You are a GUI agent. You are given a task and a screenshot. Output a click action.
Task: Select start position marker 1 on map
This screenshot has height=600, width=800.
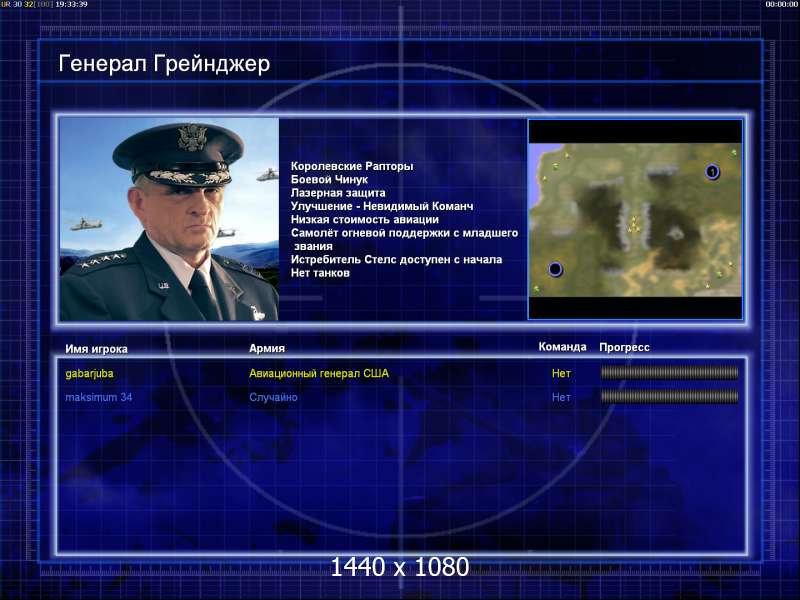[712, 172]
